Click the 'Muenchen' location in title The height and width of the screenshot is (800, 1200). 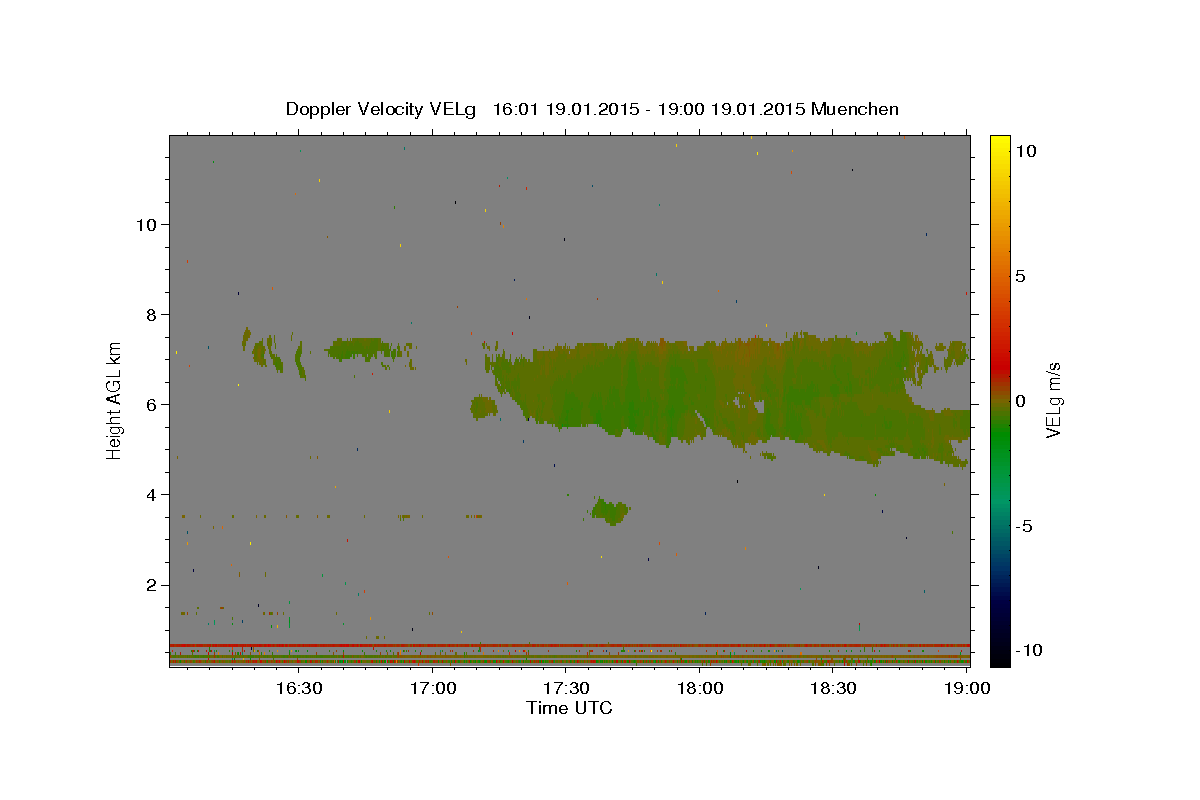click(x=855, y=109)
